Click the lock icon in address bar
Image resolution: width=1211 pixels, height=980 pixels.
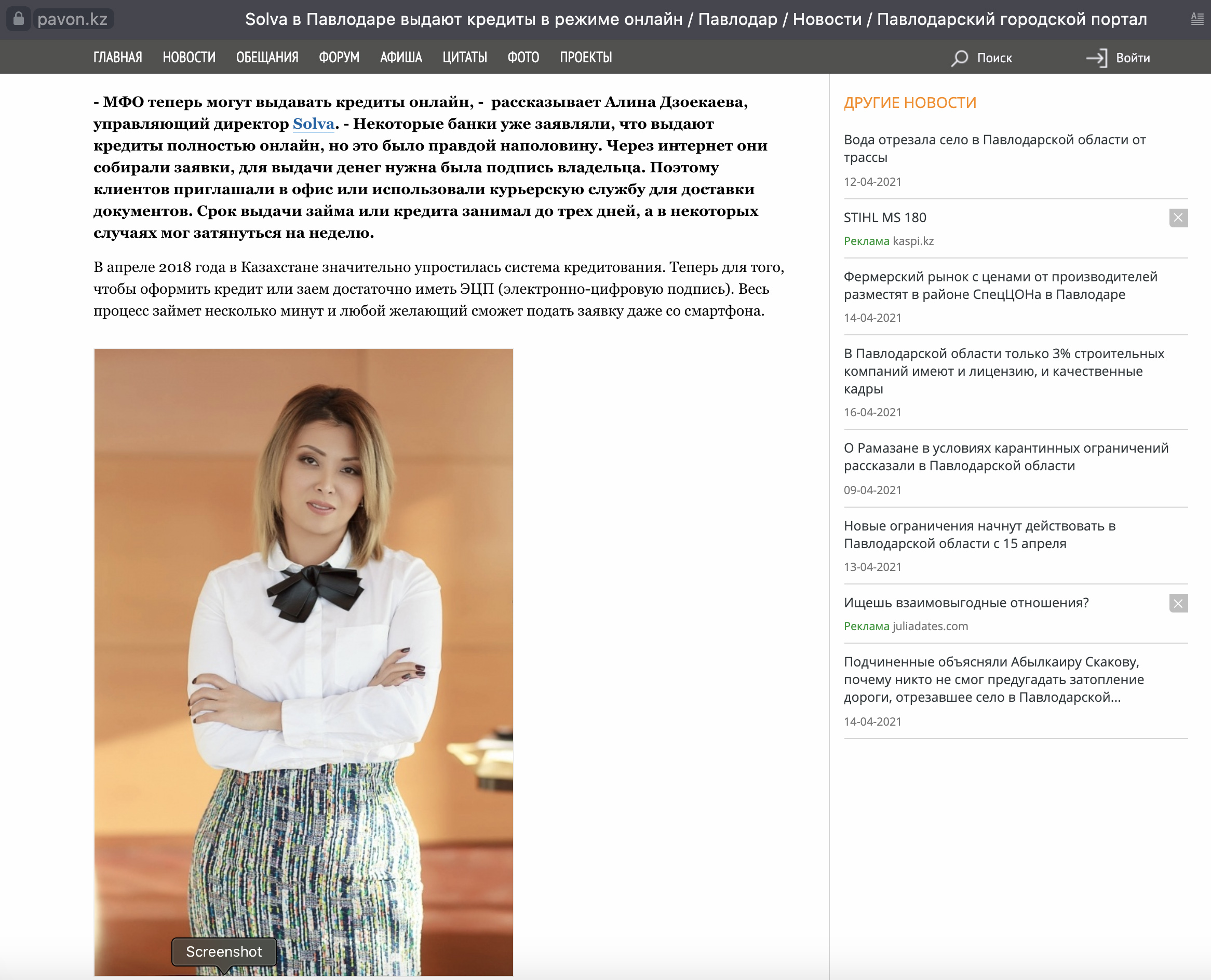point(19,19)
